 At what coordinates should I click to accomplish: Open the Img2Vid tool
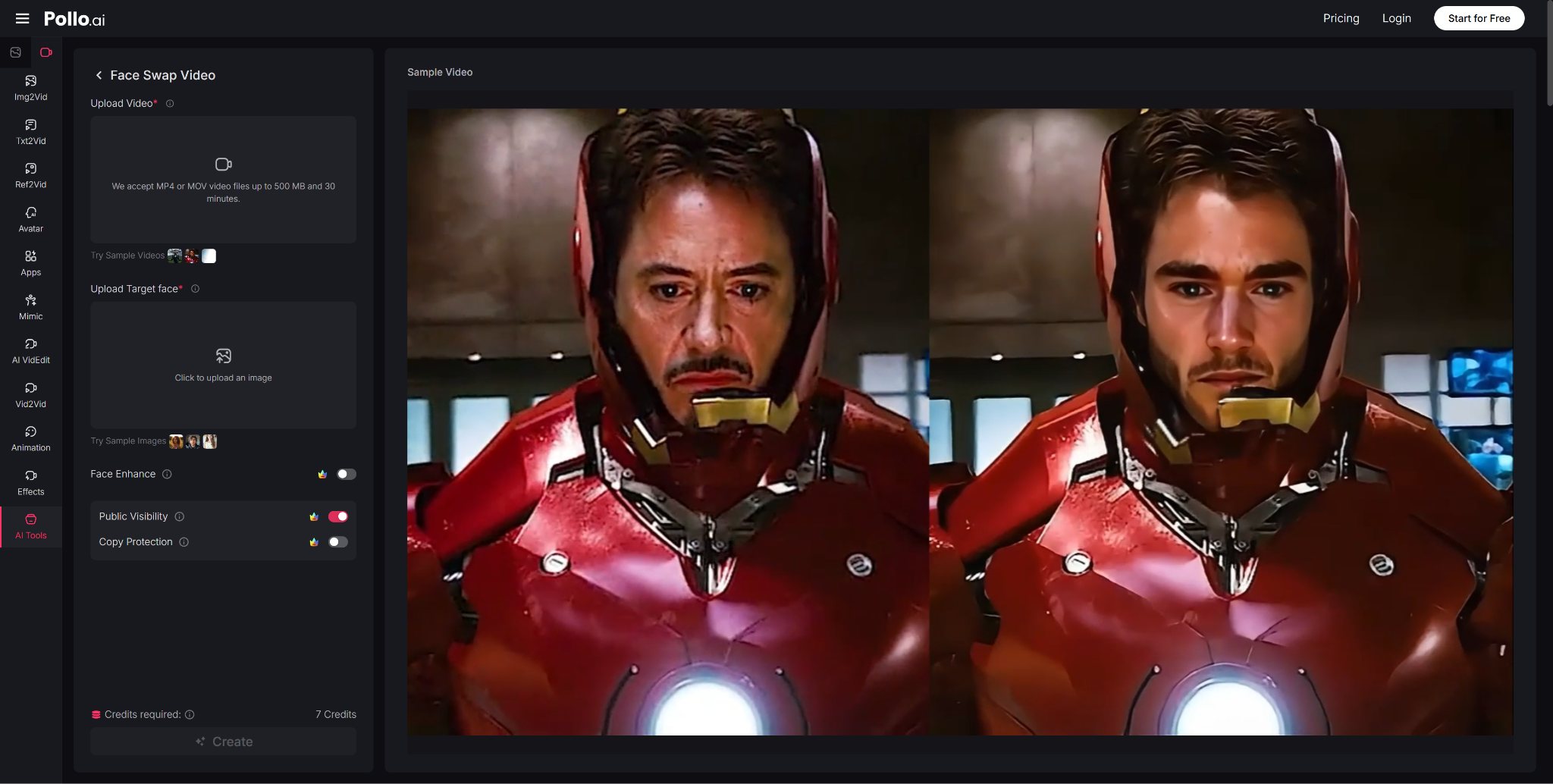[x=31, y=88]
